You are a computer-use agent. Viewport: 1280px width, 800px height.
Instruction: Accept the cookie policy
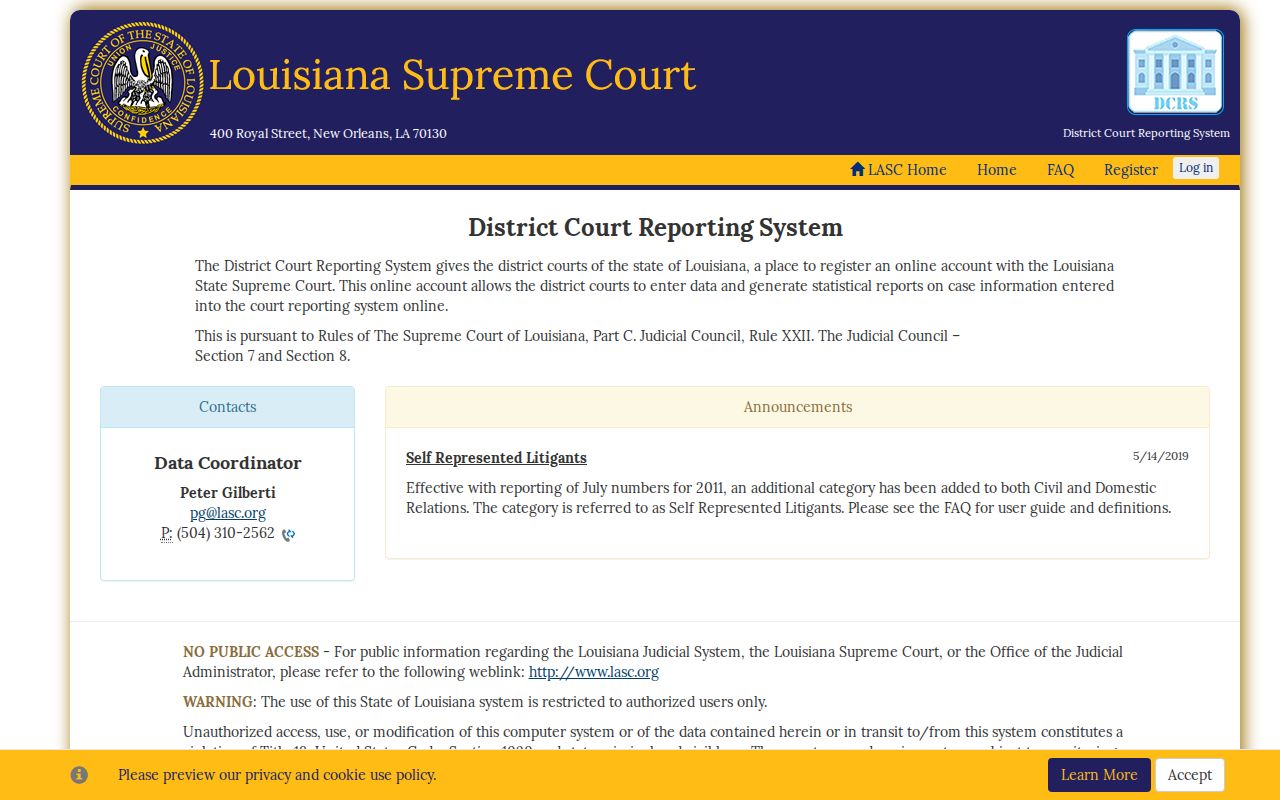[1190, 775]
